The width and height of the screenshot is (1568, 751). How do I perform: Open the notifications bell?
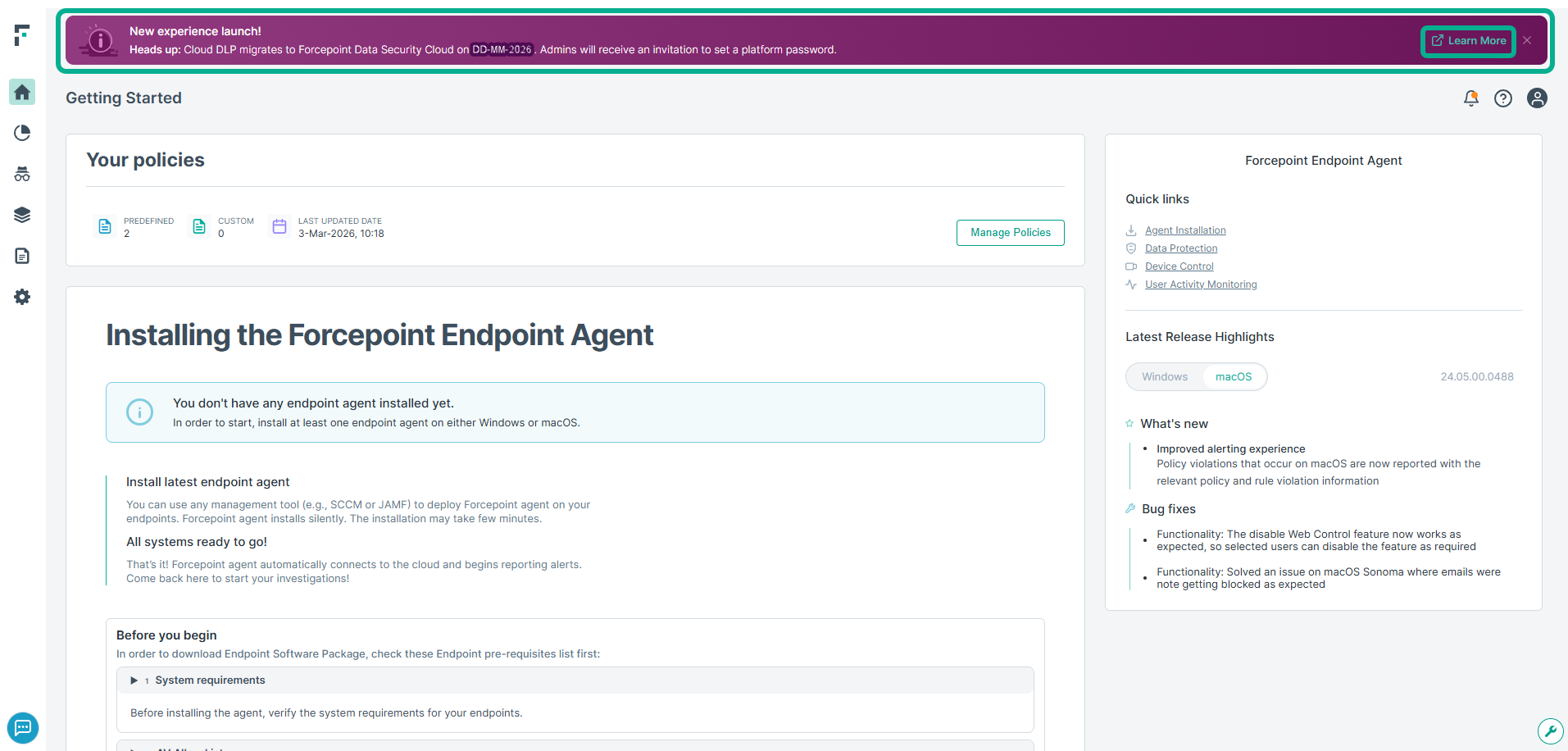pyautogui.click(x=1471, y=98)
